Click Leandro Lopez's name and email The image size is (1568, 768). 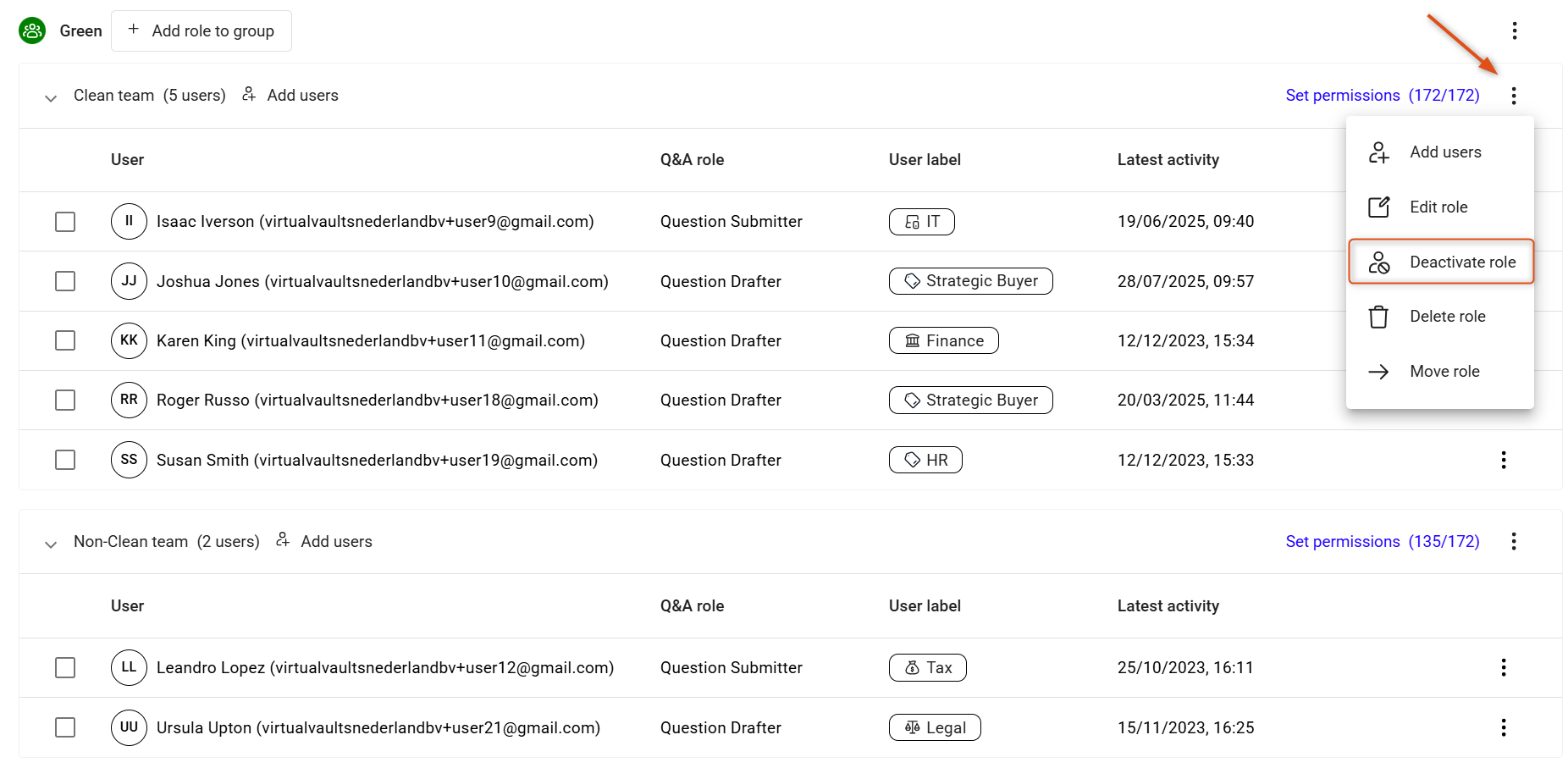point(385,667)
